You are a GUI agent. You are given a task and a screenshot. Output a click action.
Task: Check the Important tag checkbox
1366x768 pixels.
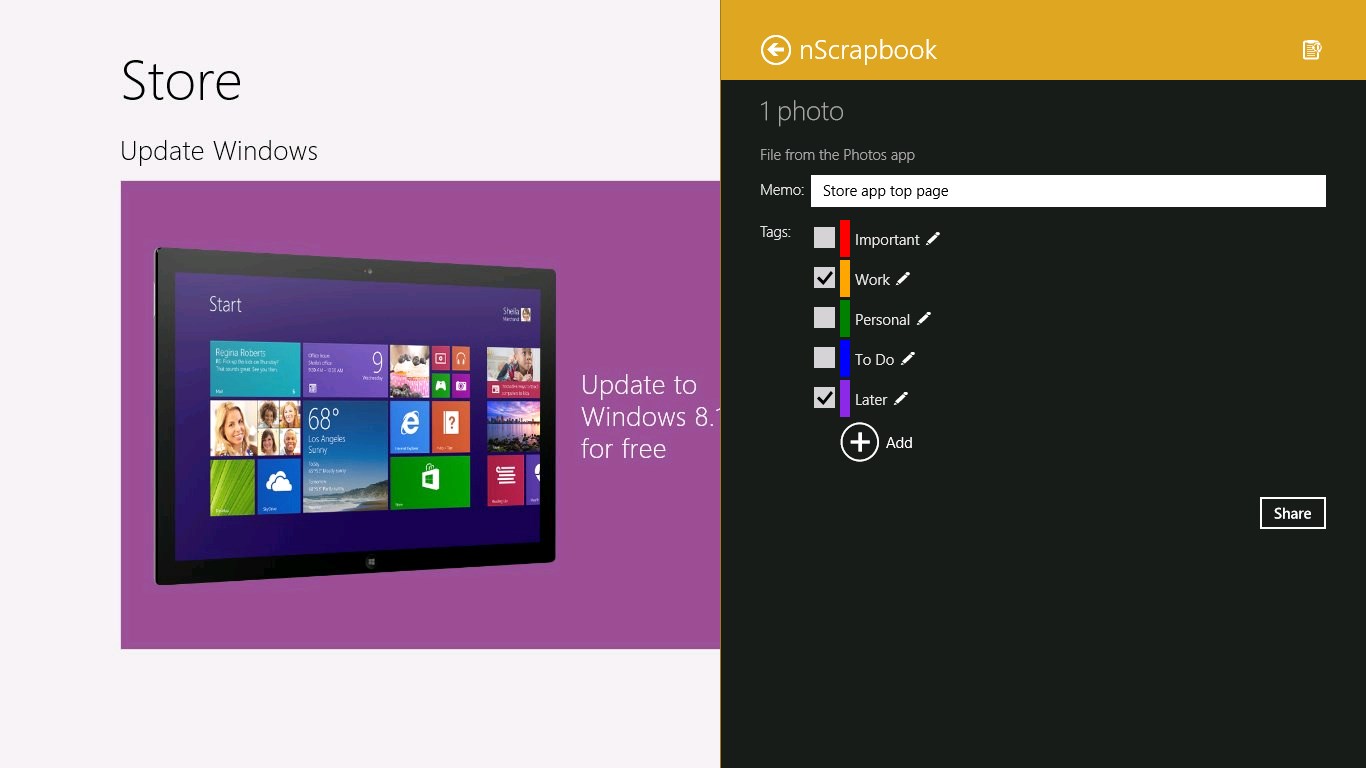[824, 238]
